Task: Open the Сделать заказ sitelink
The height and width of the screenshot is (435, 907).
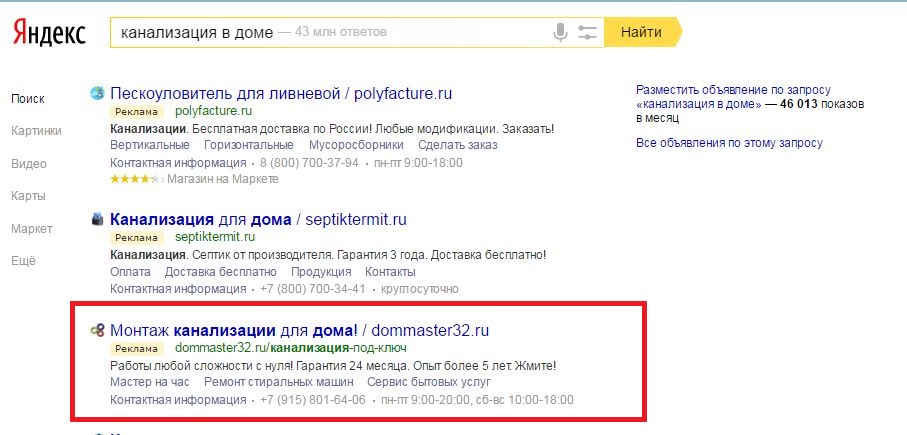Action: [x=458, y=145]
